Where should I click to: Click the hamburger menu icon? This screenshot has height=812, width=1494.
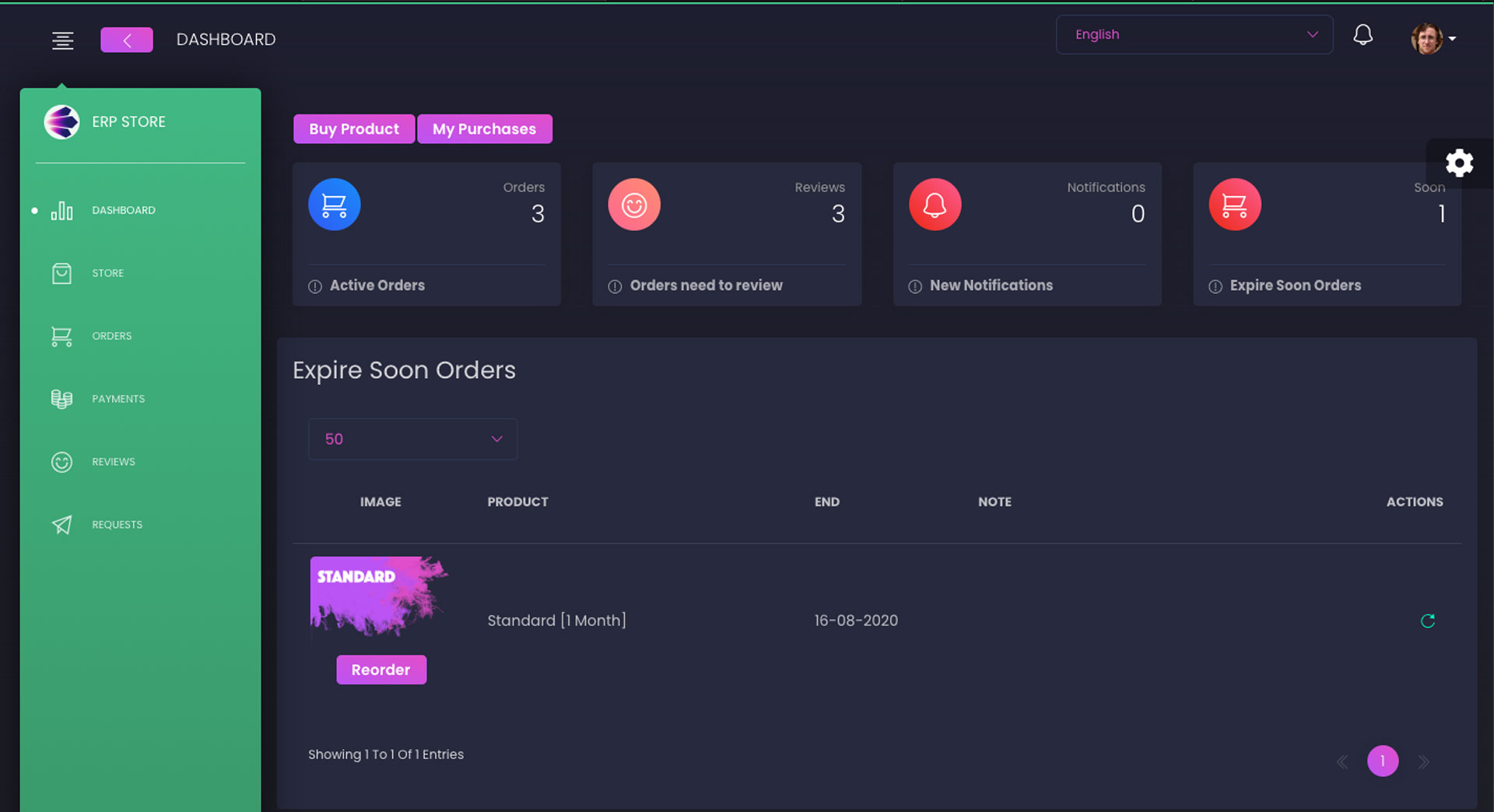(x=62, y=40)
